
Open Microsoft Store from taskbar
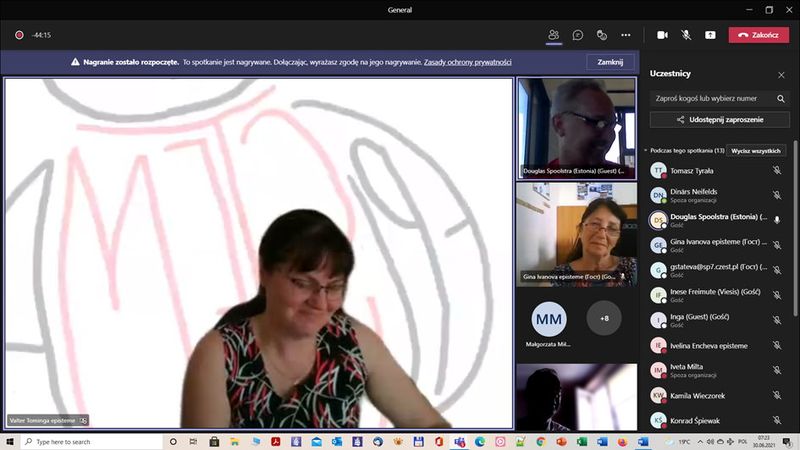(x=214, y=441)
